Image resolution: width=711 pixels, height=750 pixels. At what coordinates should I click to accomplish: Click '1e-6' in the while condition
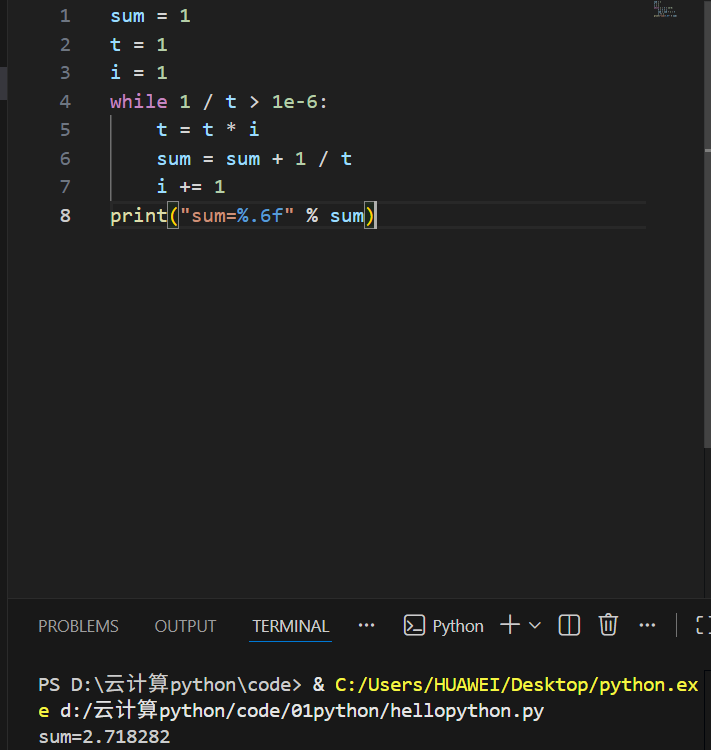click(x=294, y=101)
